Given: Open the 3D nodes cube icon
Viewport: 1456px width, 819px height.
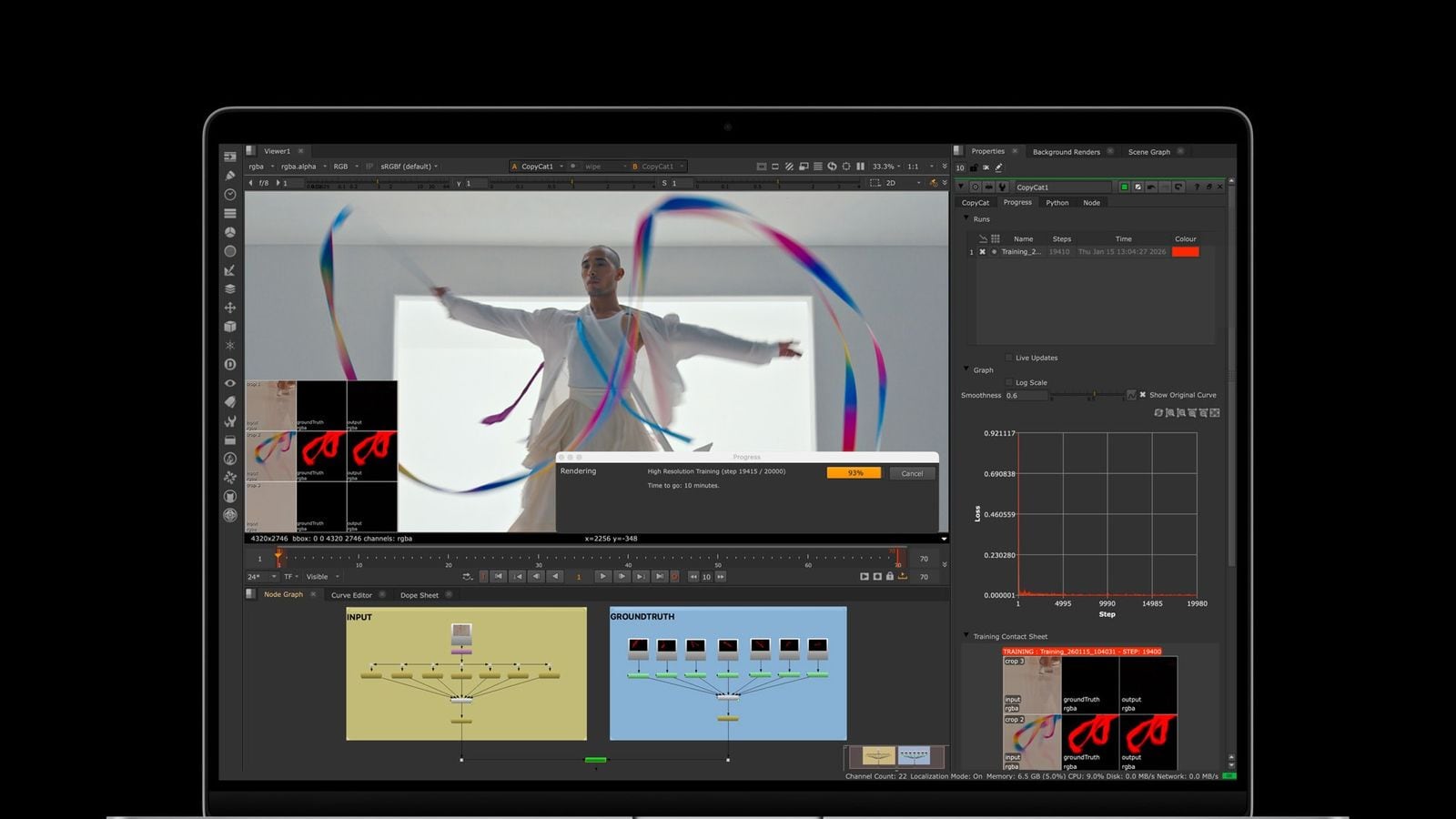Looking at the screenshot, I should pos(230,326).
